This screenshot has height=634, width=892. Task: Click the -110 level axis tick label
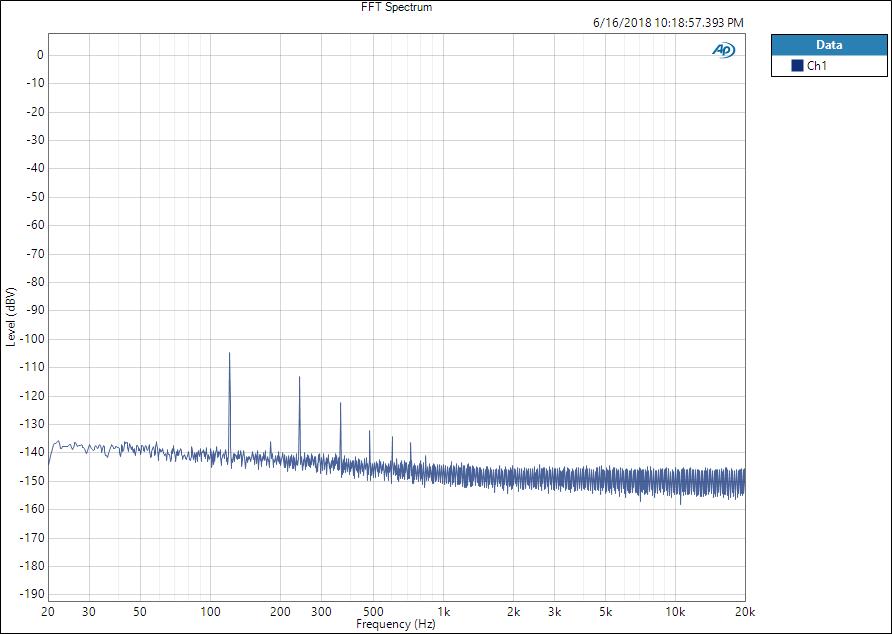31,368
